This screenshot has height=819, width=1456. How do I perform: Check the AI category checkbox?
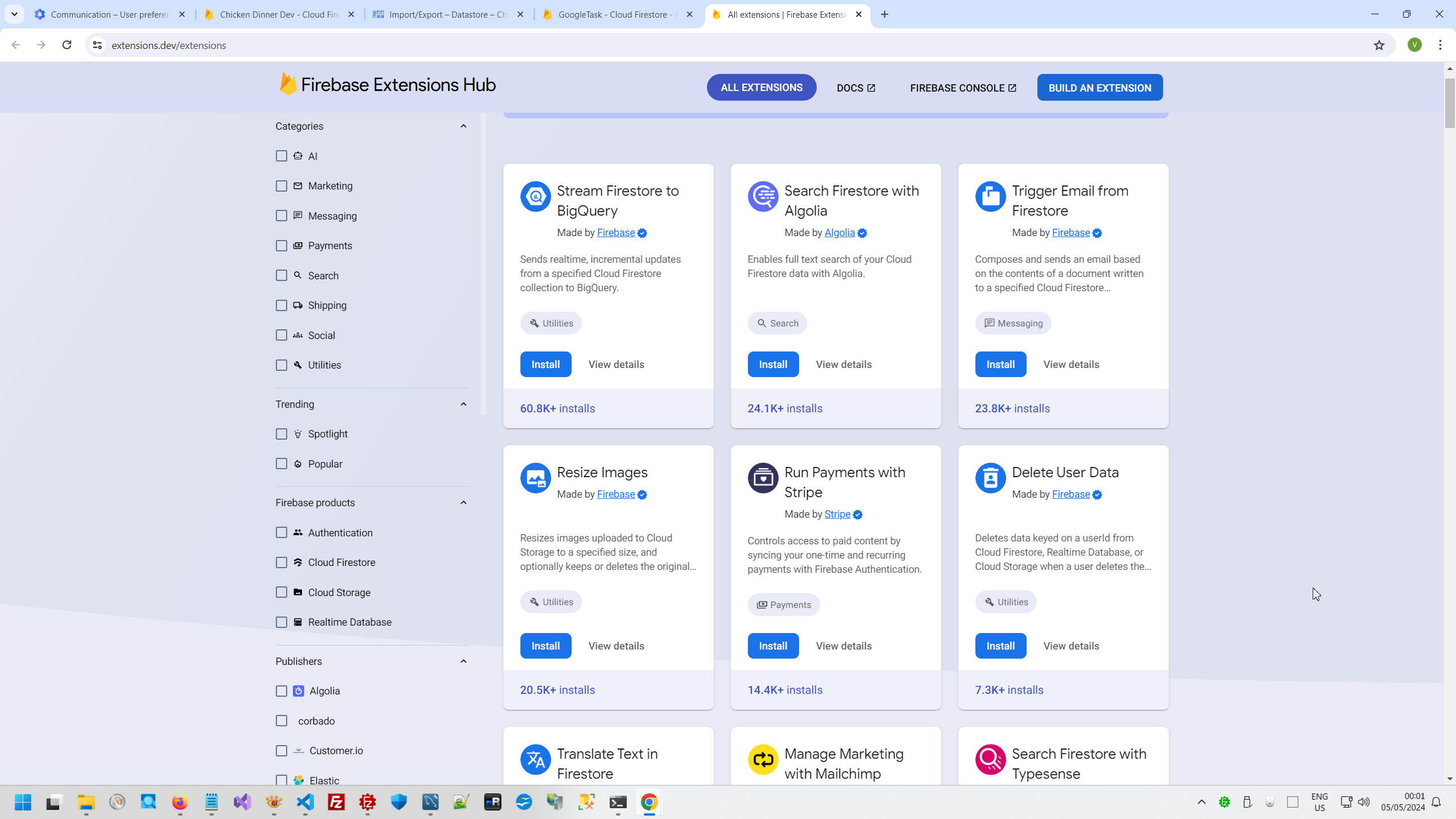pos(282,156)
